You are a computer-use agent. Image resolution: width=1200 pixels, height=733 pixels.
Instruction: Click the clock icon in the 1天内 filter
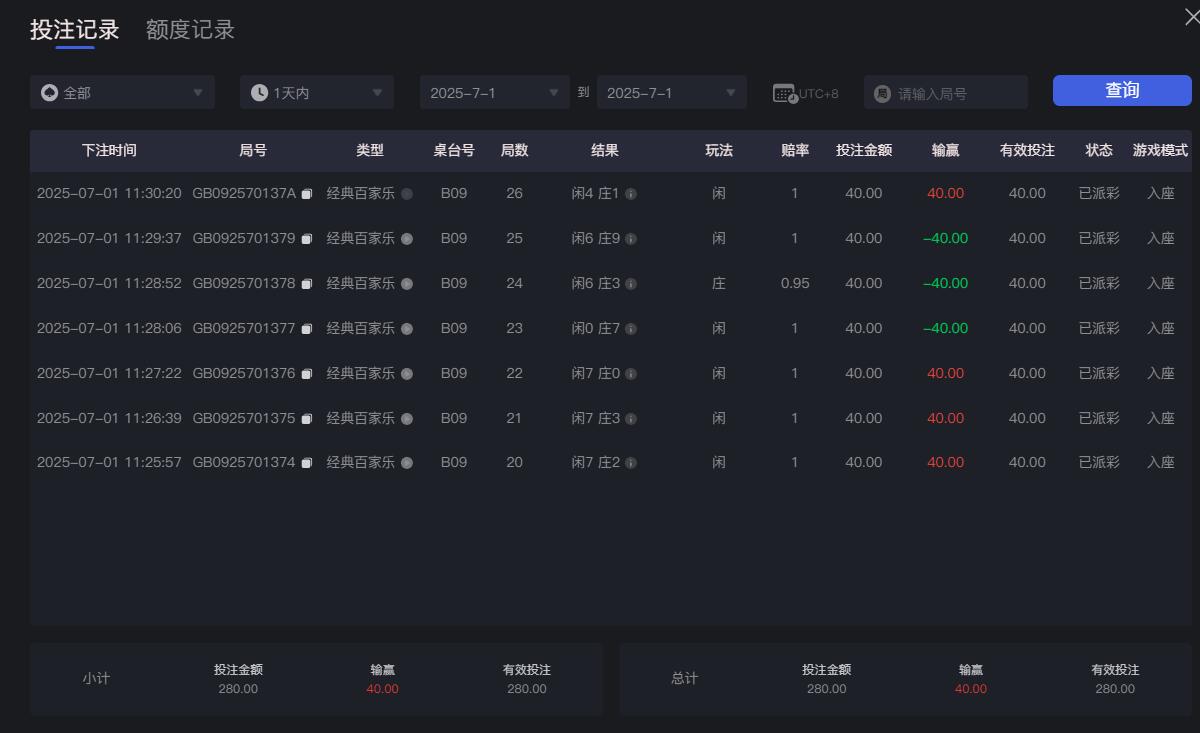pos(257,92)
